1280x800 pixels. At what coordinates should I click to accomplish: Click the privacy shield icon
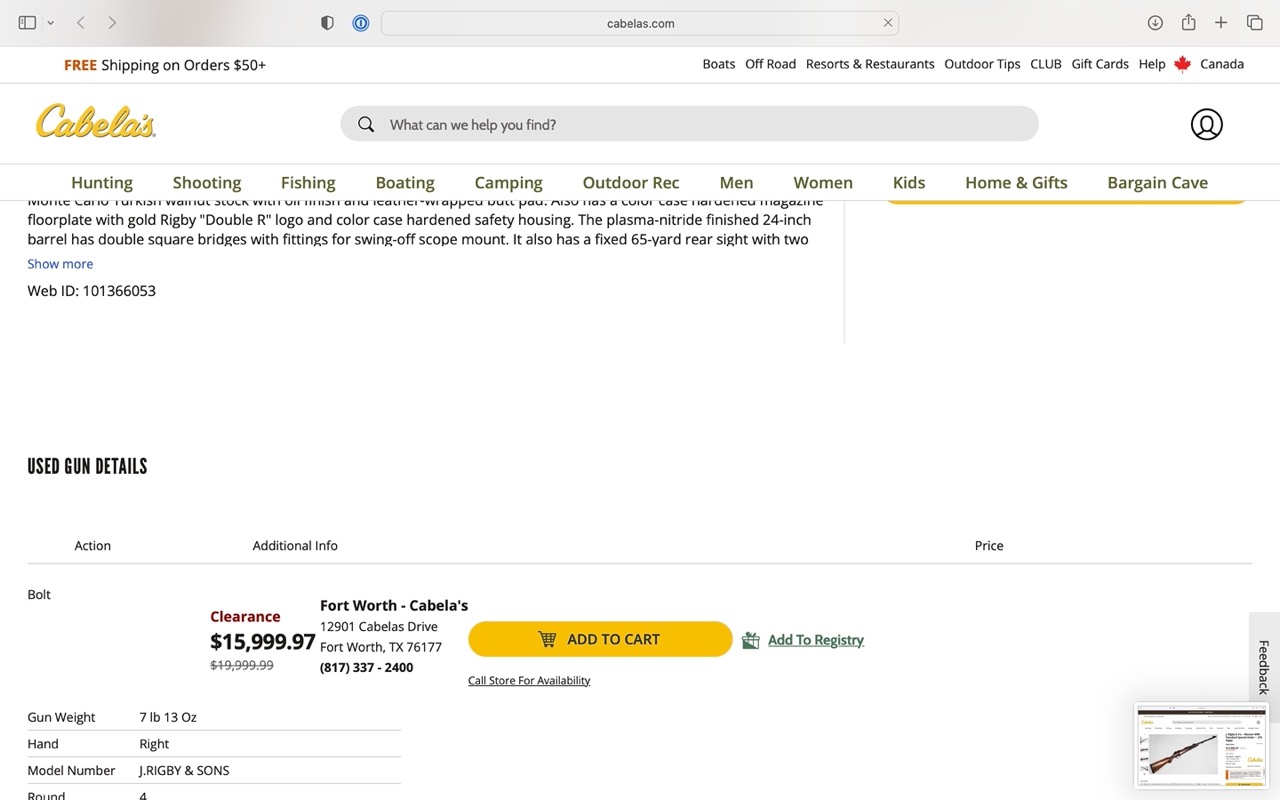point(327,22)
